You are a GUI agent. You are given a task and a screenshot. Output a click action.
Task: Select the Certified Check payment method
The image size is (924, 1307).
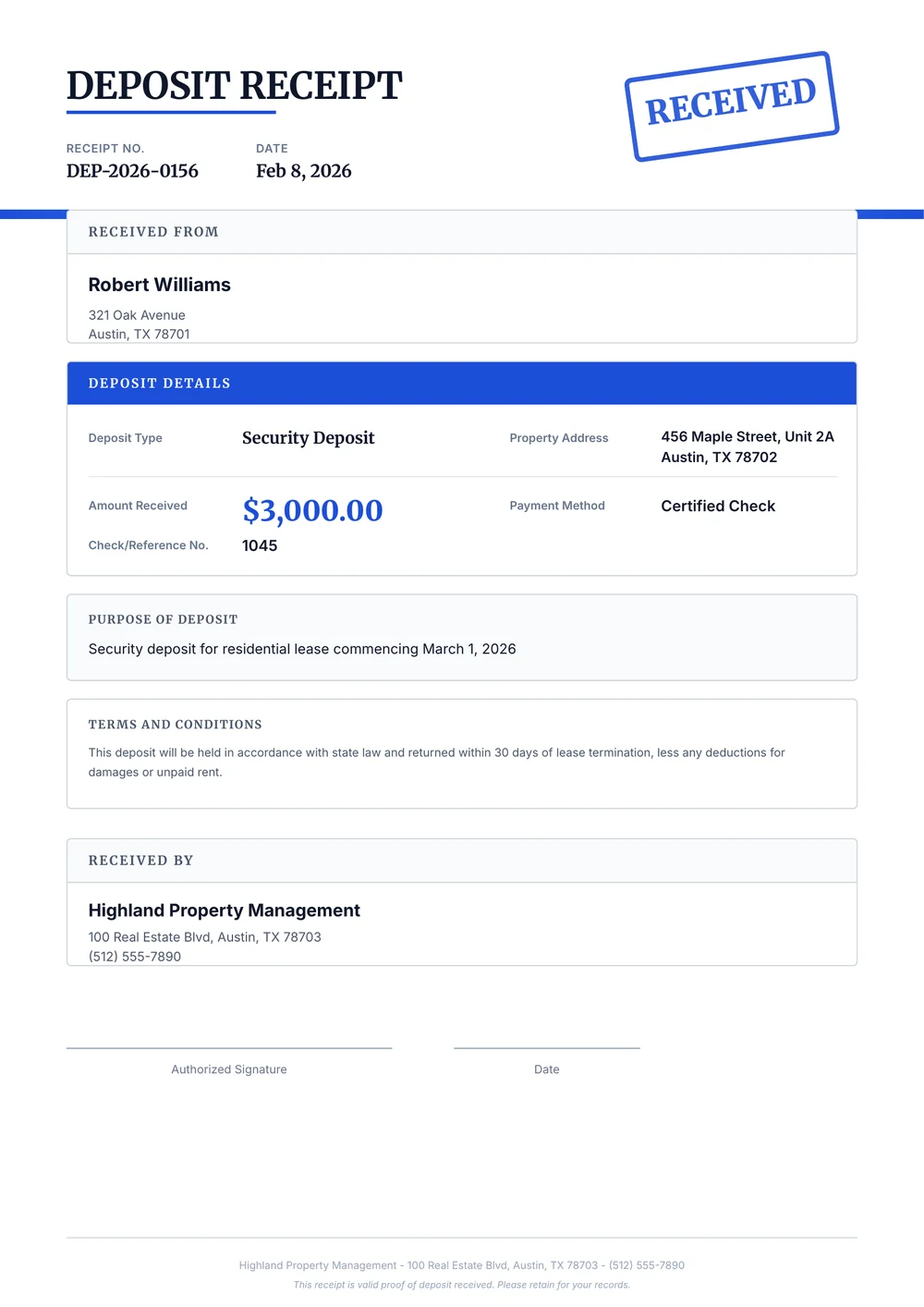pos(718,506)
